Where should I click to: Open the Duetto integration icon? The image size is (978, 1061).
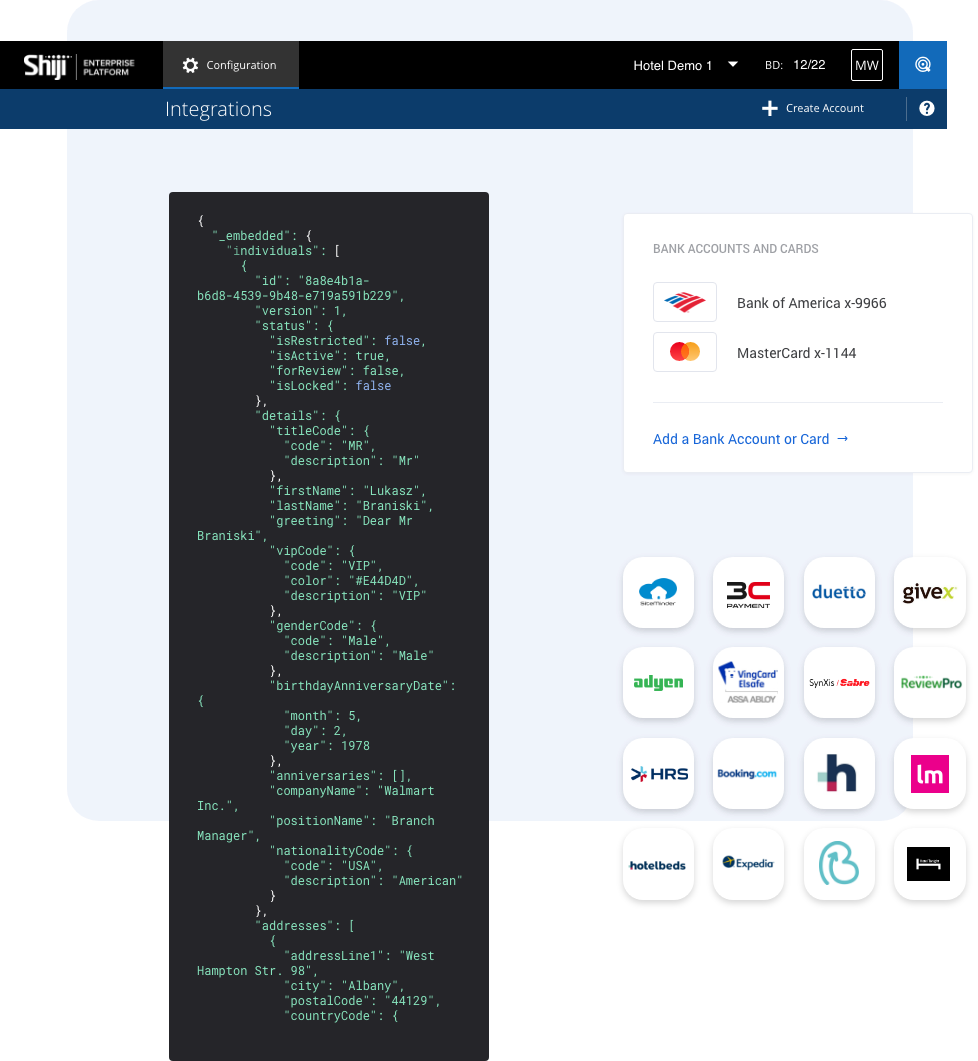click(x=839, y=592)
